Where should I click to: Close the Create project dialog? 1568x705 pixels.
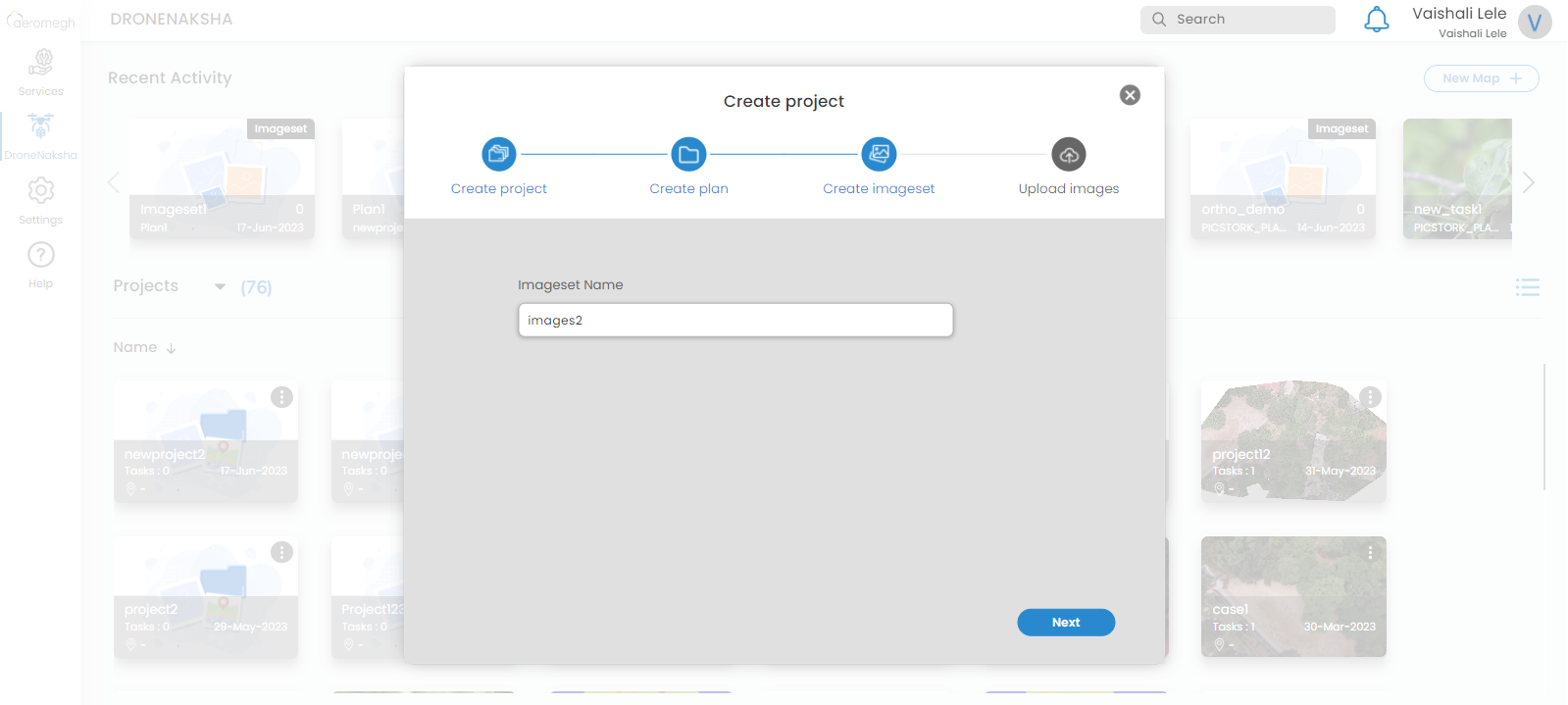coord(1130,95)
